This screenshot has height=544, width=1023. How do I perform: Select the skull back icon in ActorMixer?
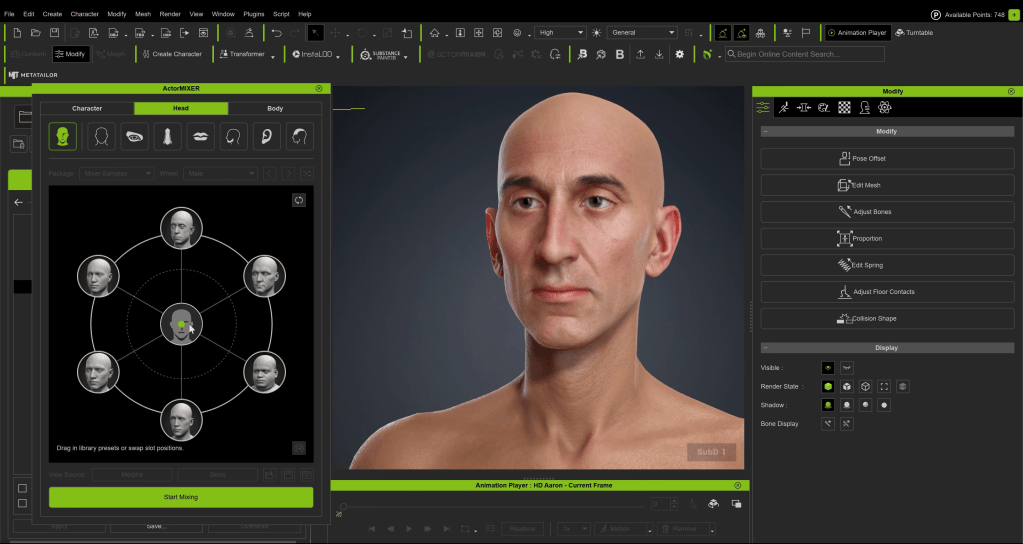[299, 136]
